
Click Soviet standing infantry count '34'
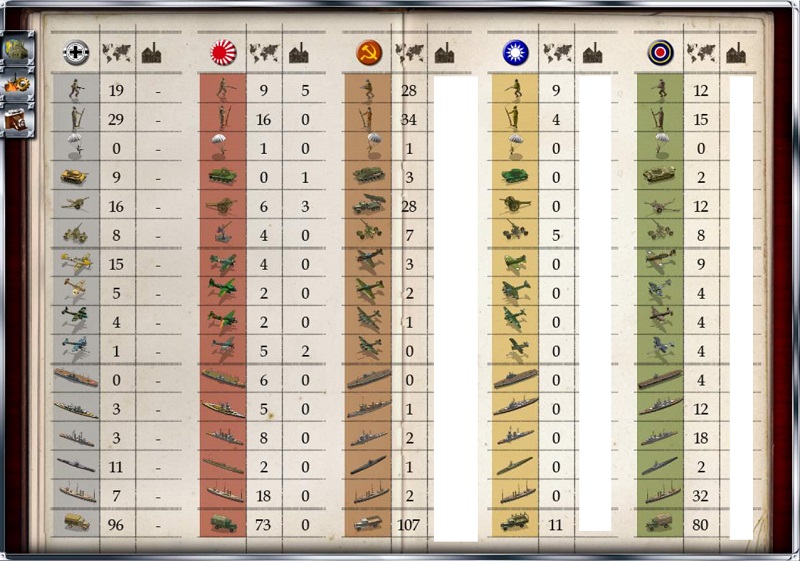409,119
